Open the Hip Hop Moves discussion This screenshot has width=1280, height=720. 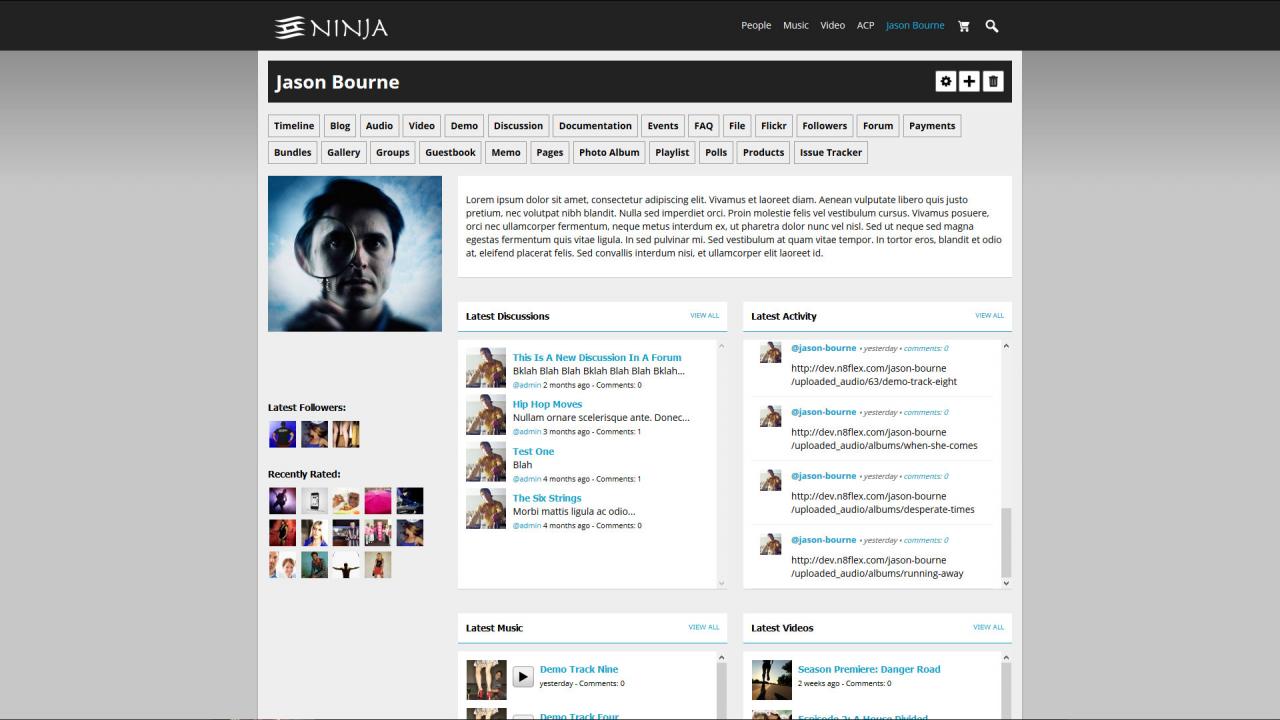(547, 404)
